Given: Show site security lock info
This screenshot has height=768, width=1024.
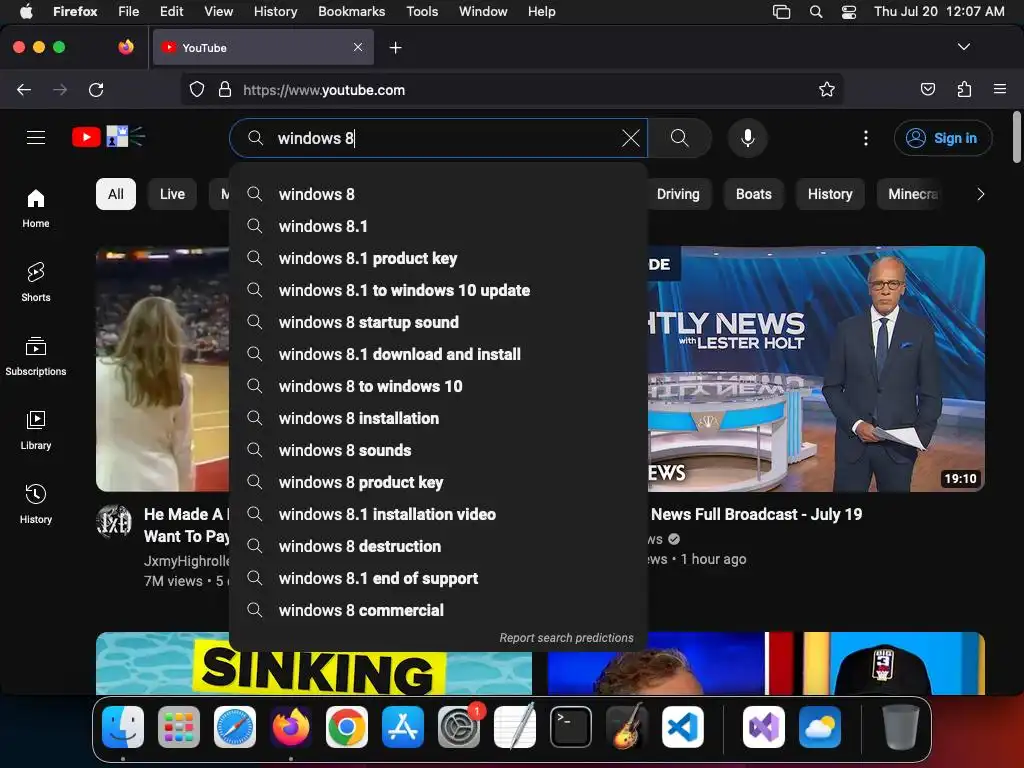Looking at the screenshot, I should [225, 89].
